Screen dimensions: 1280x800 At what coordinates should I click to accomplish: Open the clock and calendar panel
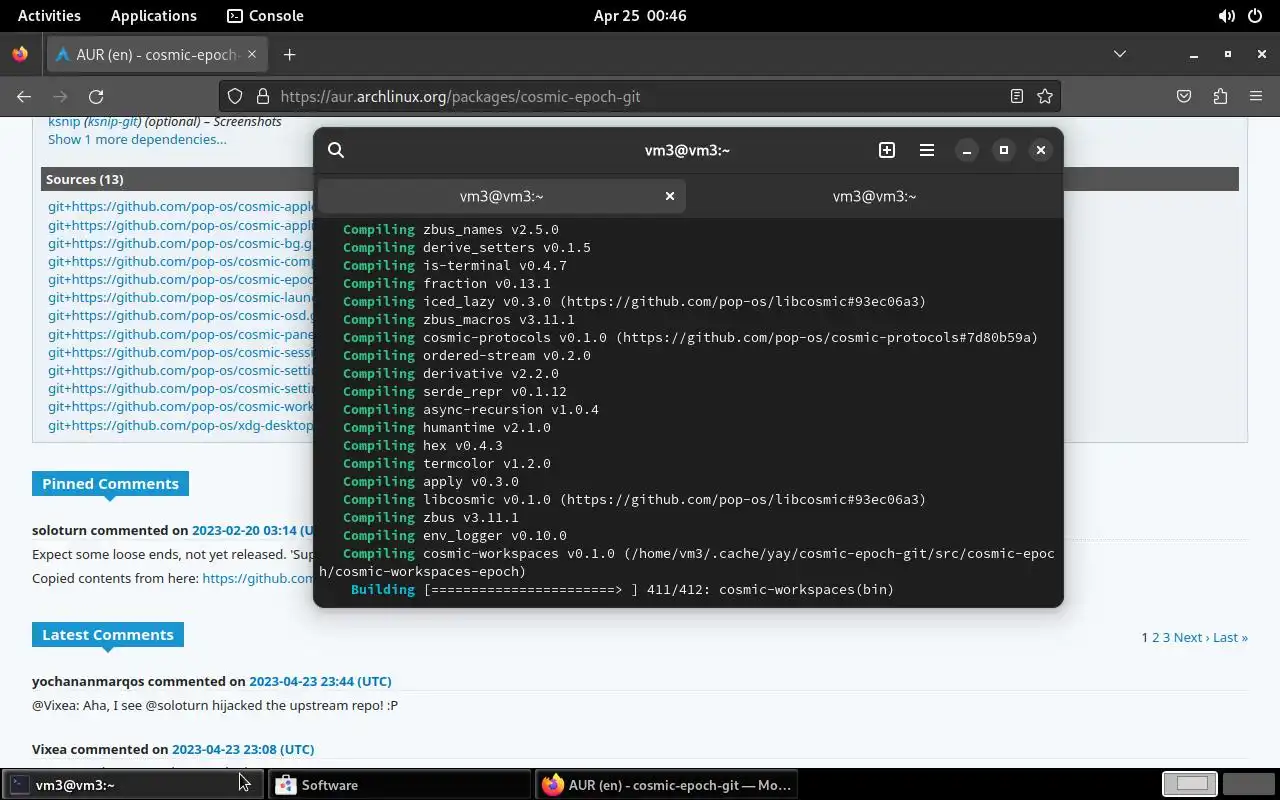click(640, 15)
